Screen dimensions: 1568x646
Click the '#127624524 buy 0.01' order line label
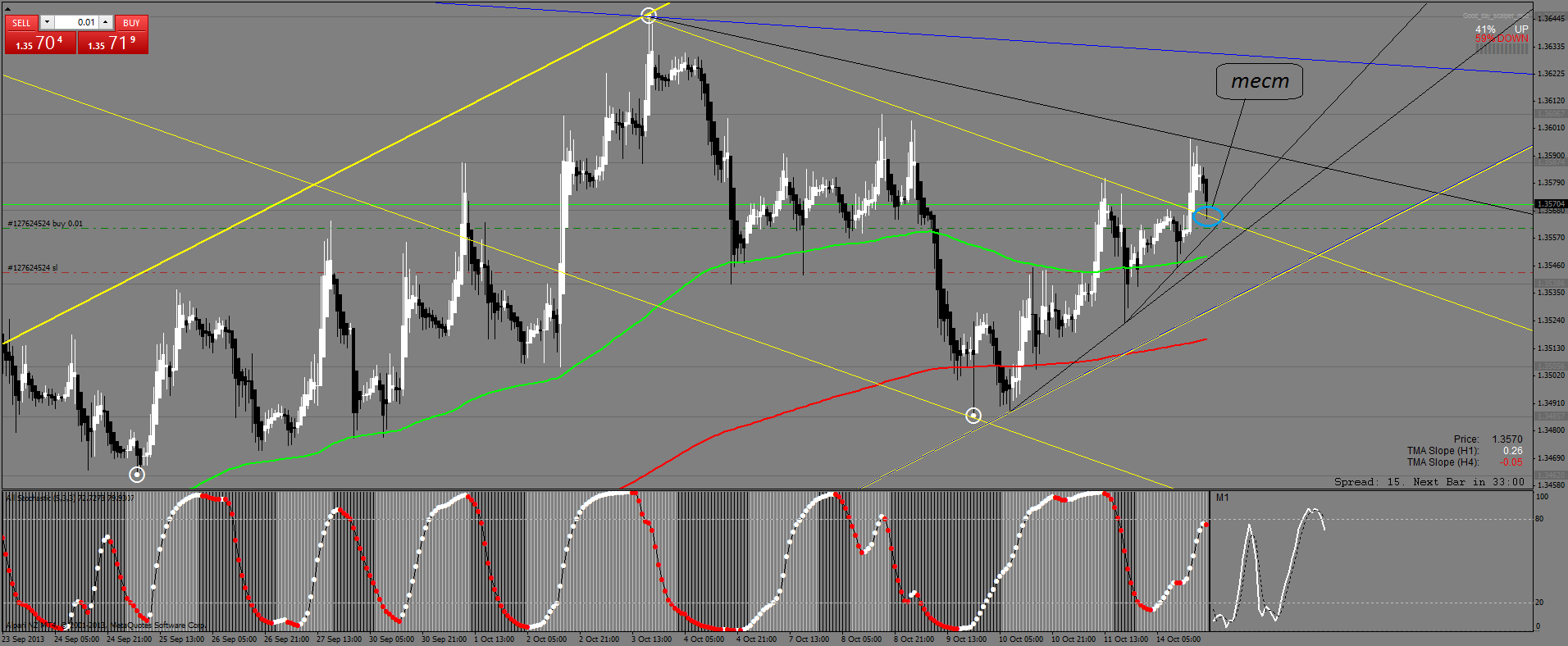click(x=45, y=224)
